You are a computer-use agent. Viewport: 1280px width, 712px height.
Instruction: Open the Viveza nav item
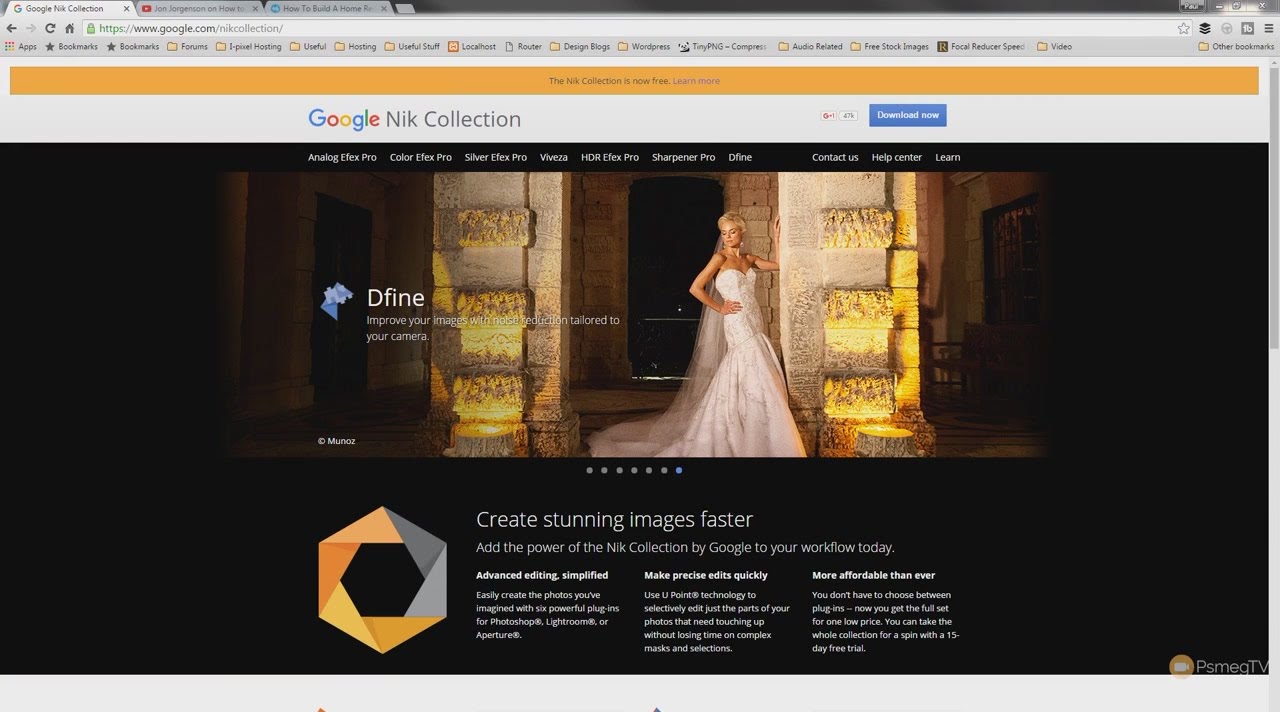click(x=554, y=157)
